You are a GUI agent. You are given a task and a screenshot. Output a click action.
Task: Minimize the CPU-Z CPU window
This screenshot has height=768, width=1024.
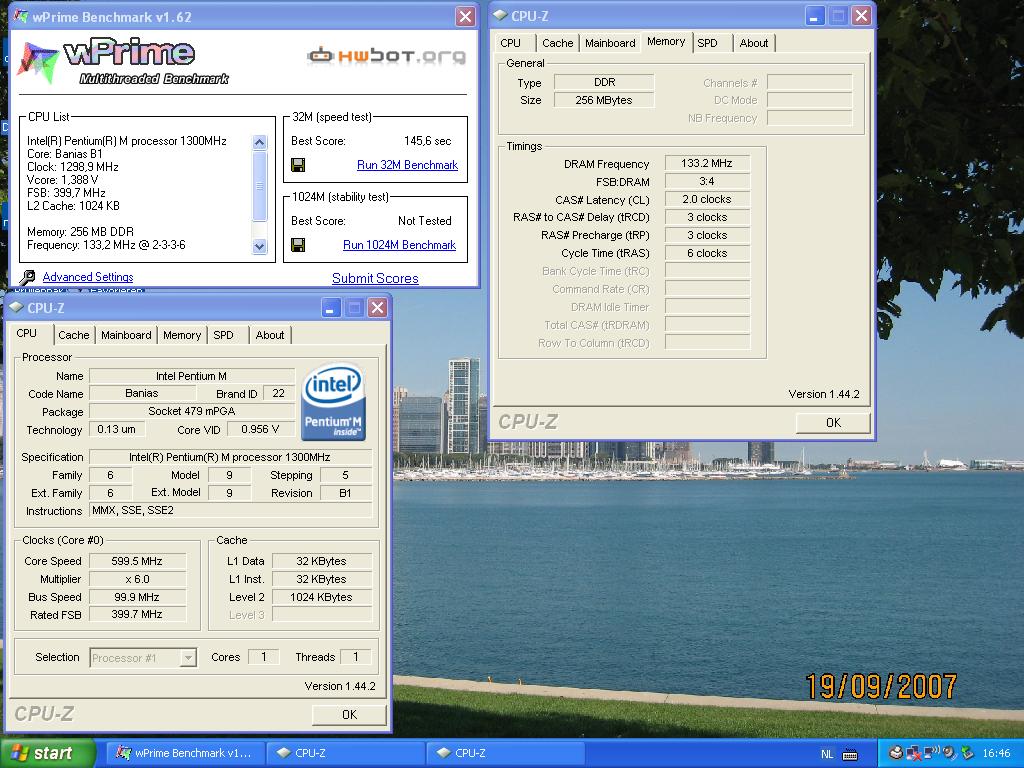(x=330, y=308)
